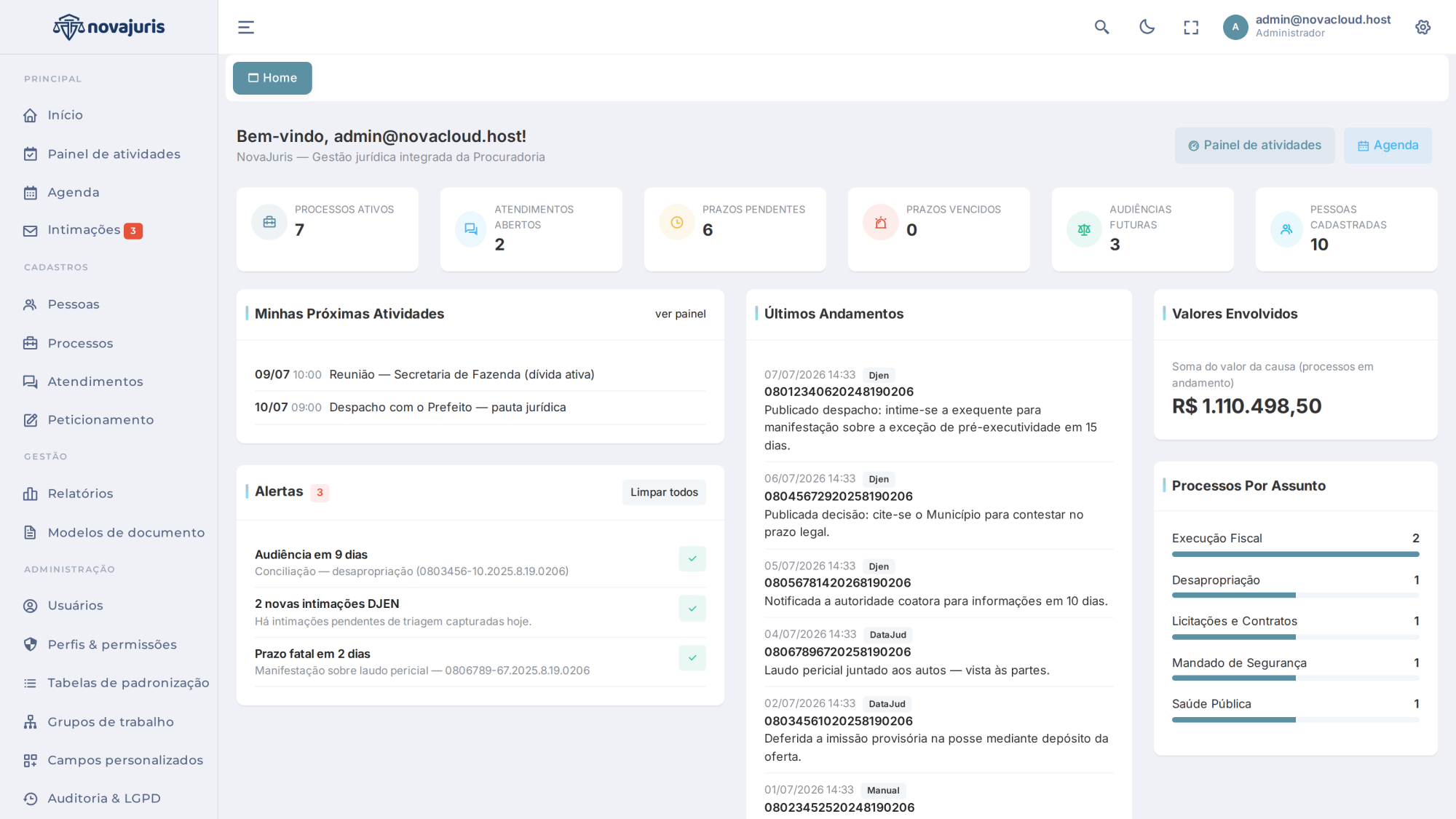This screenshot has height=819, width=1456.
Task: Click admin@novacloud.host user name in header
Action: [x=1323, y=20]
